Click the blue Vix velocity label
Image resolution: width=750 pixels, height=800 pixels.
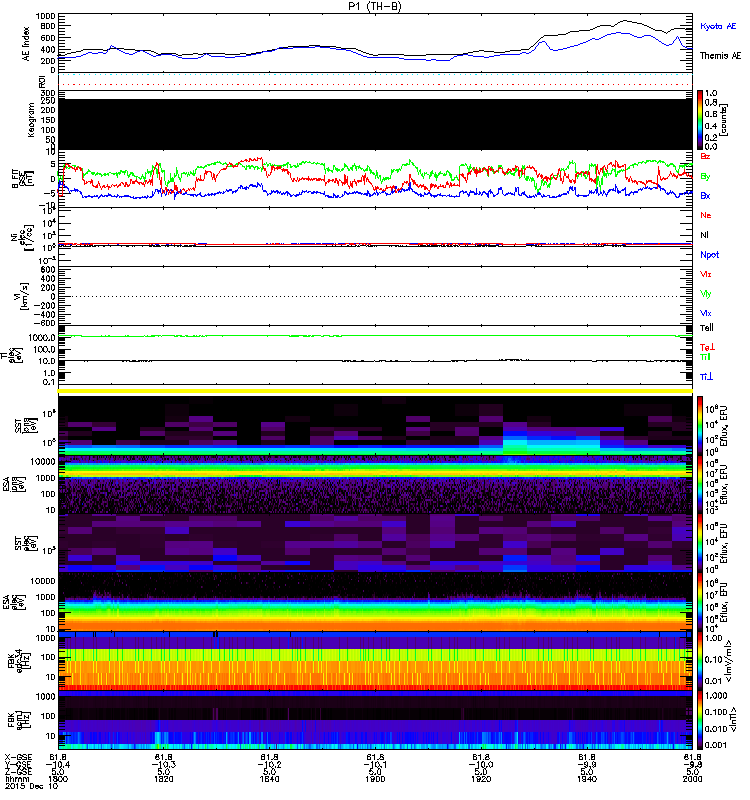[x=706, y=314]
